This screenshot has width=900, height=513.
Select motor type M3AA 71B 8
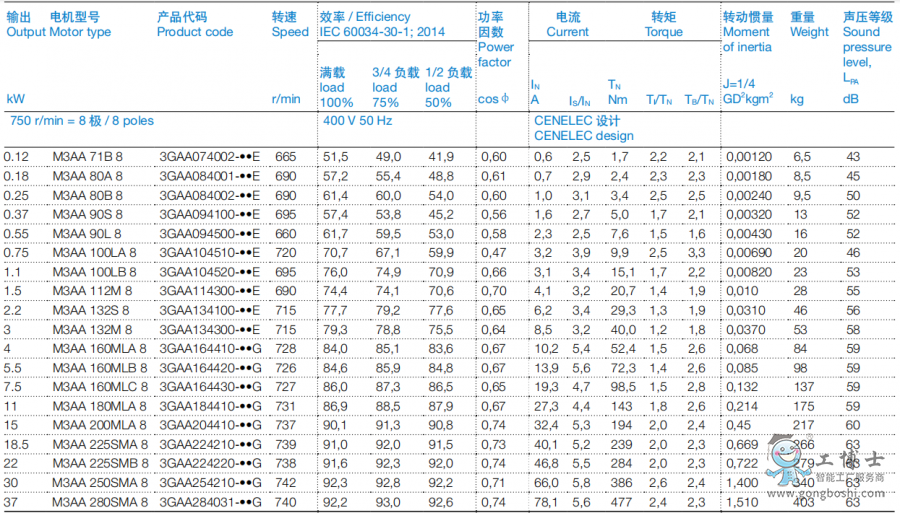click(x=87, y=157)
